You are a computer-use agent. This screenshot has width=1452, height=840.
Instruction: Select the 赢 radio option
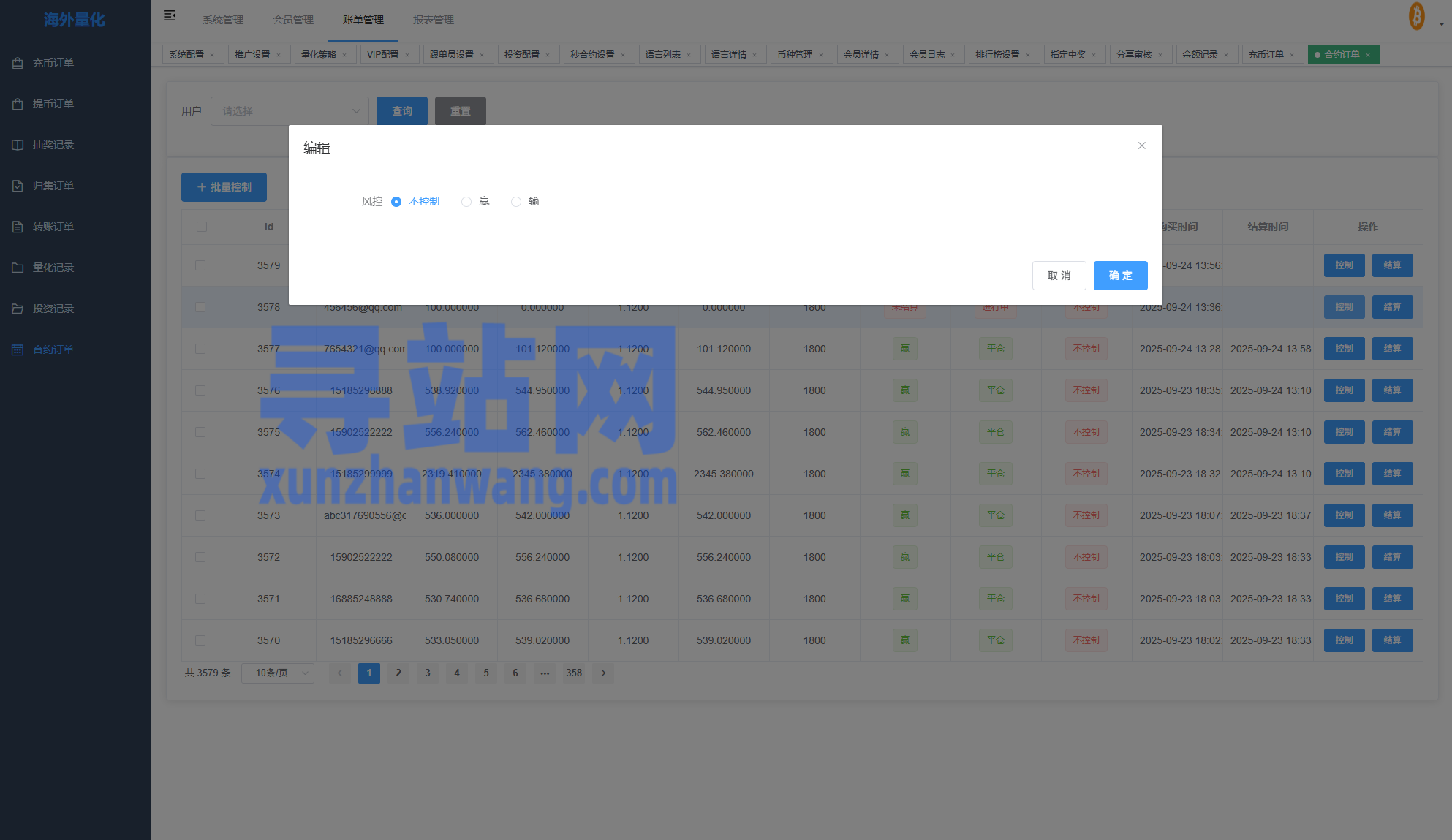coord(466,202)
